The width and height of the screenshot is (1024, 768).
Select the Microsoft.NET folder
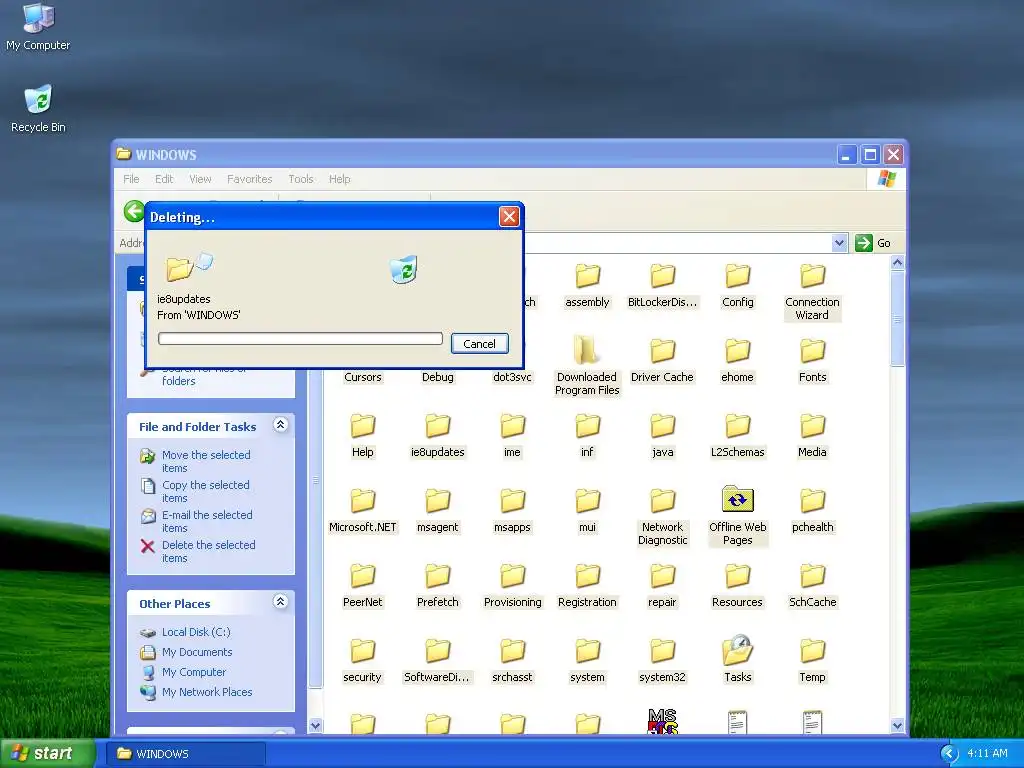click(362, 511)
